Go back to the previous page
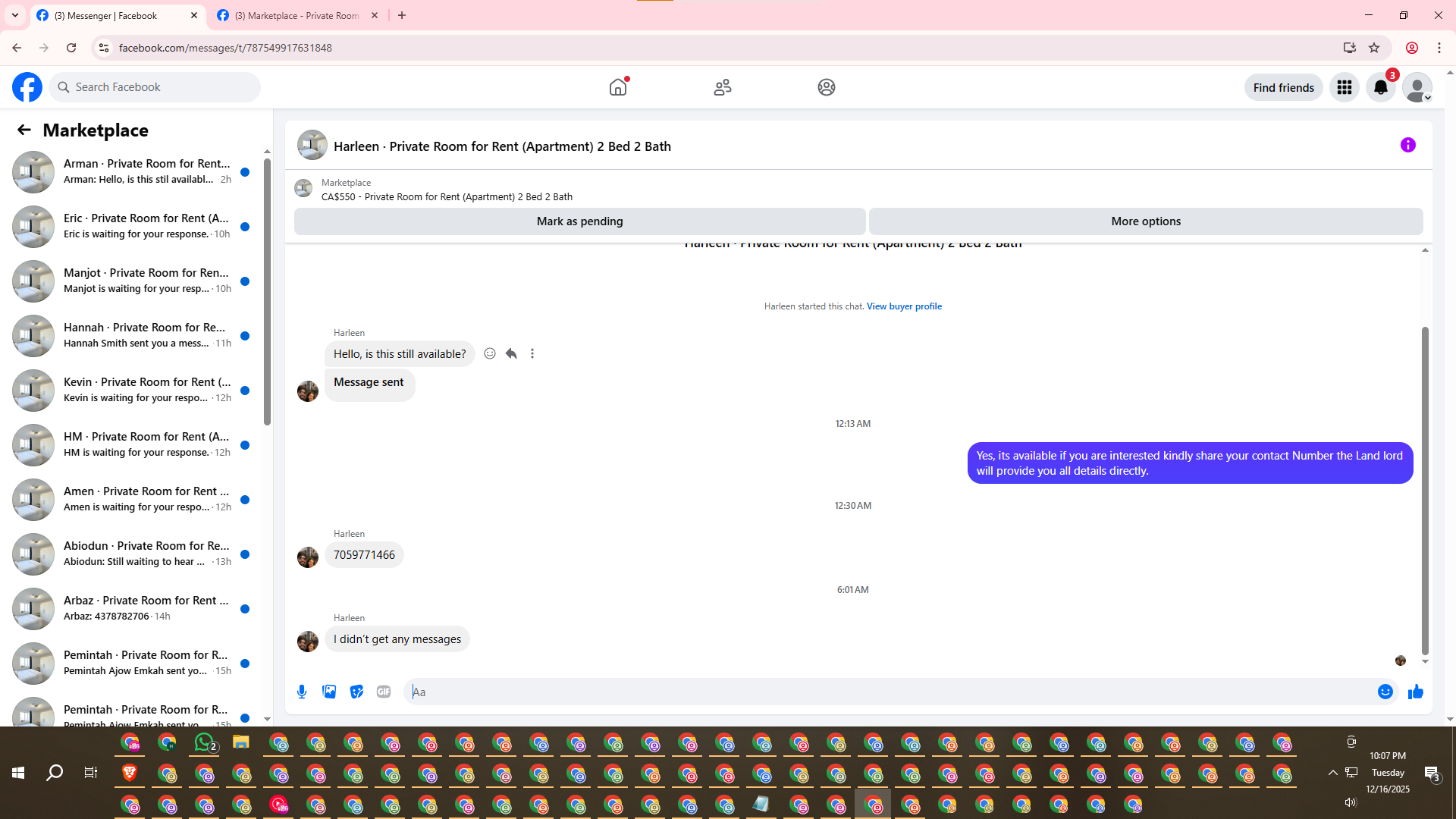The height and width of the screenshot is (819, 1456). tap(17, 48)
